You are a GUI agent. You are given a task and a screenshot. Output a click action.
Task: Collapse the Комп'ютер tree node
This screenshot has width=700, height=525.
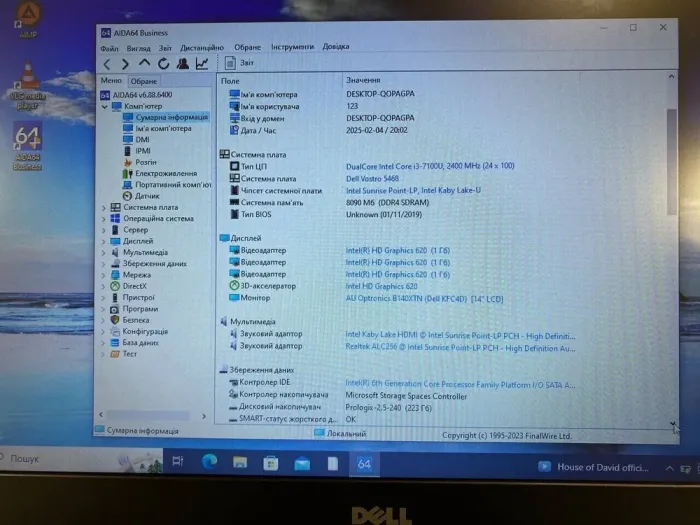click(104, 107)
